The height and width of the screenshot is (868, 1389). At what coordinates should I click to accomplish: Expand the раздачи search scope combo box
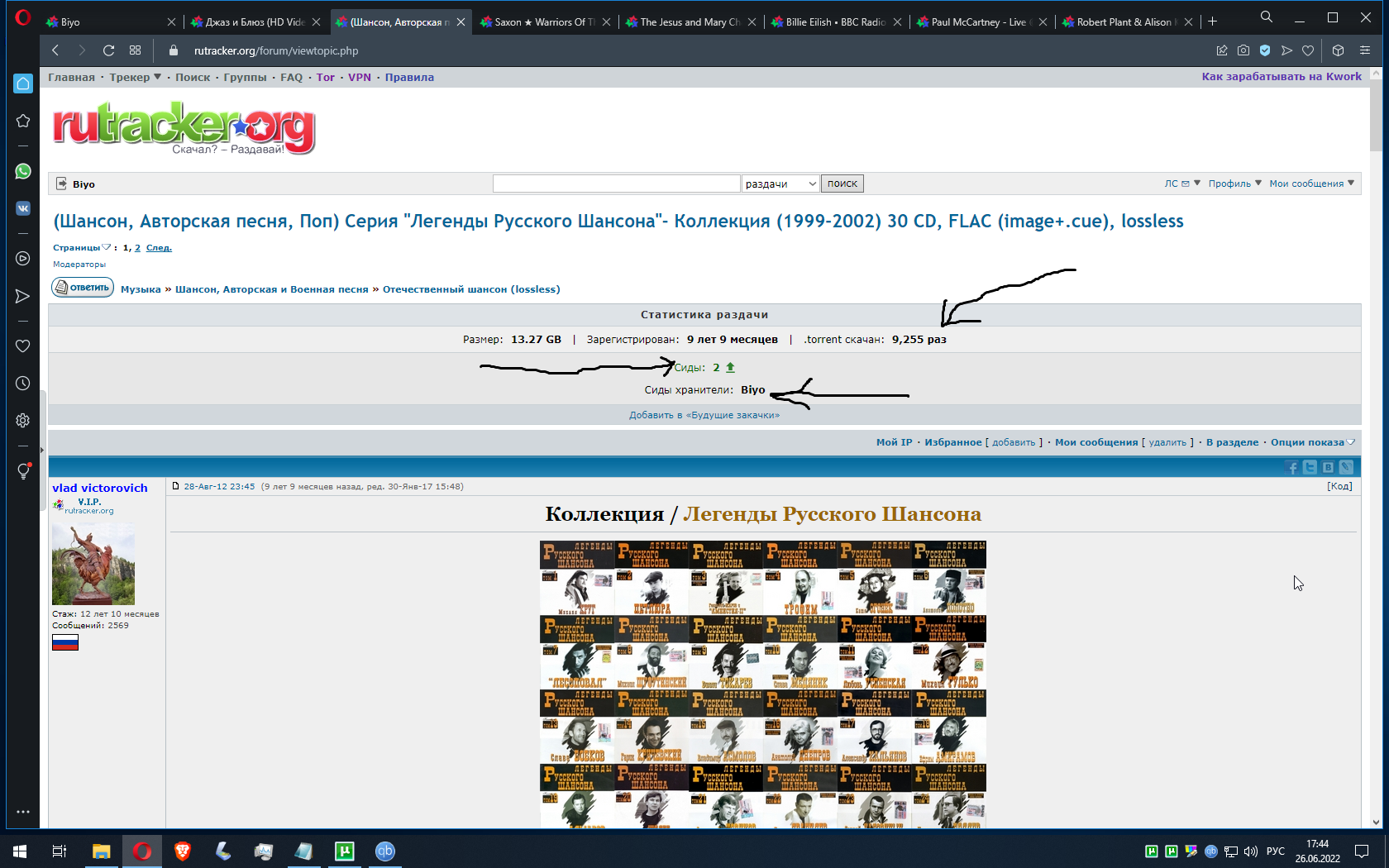coord(780,184)
